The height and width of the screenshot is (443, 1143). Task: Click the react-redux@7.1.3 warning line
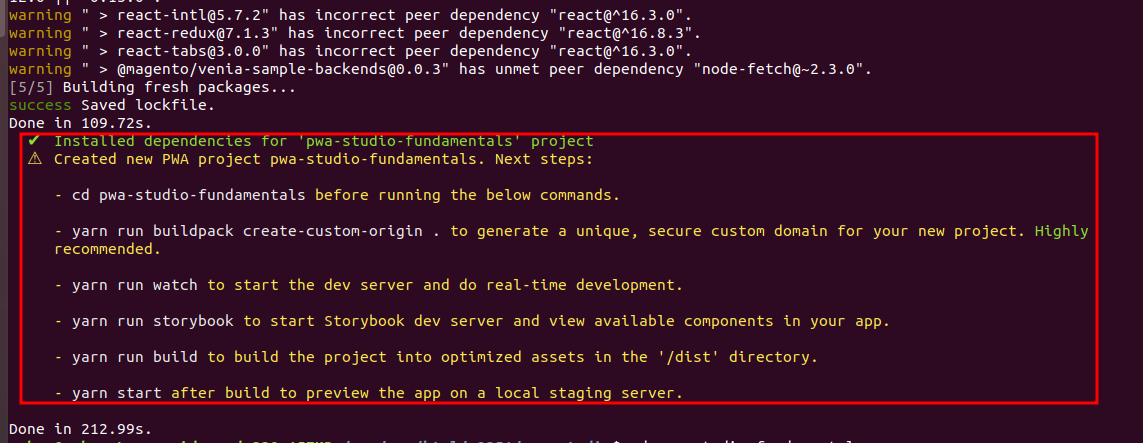coord(354,34)
